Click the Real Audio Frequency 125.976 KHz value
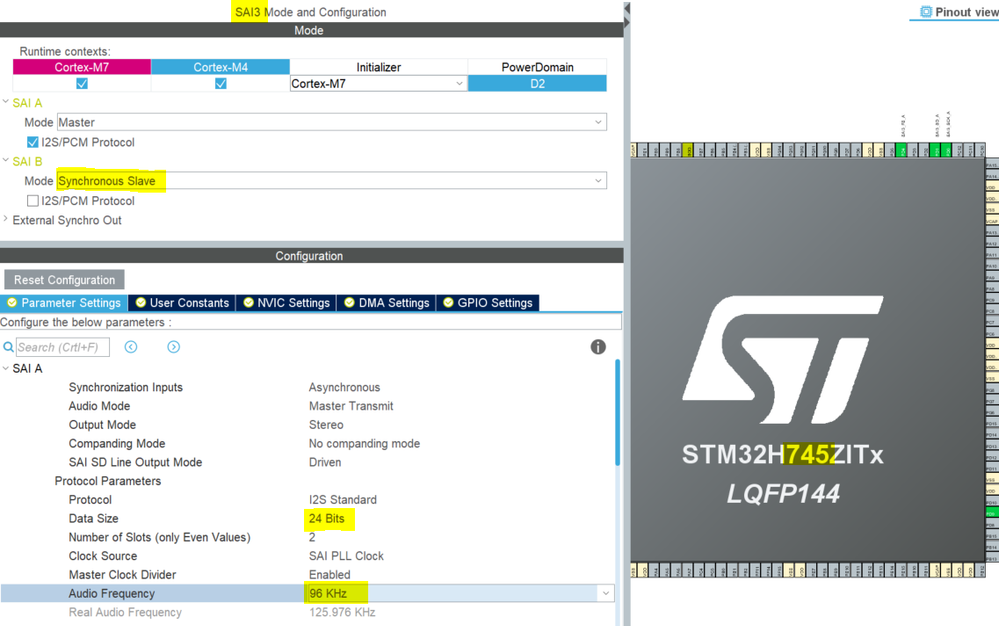The image size is (999, 626). (342, 612)
